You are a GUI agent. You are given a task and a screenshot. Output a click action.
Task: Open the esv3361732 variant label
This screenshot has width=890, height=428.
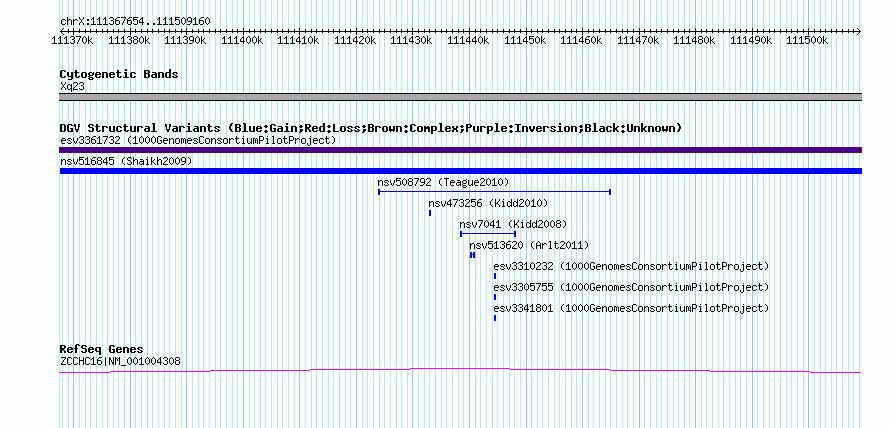(198, 140)
